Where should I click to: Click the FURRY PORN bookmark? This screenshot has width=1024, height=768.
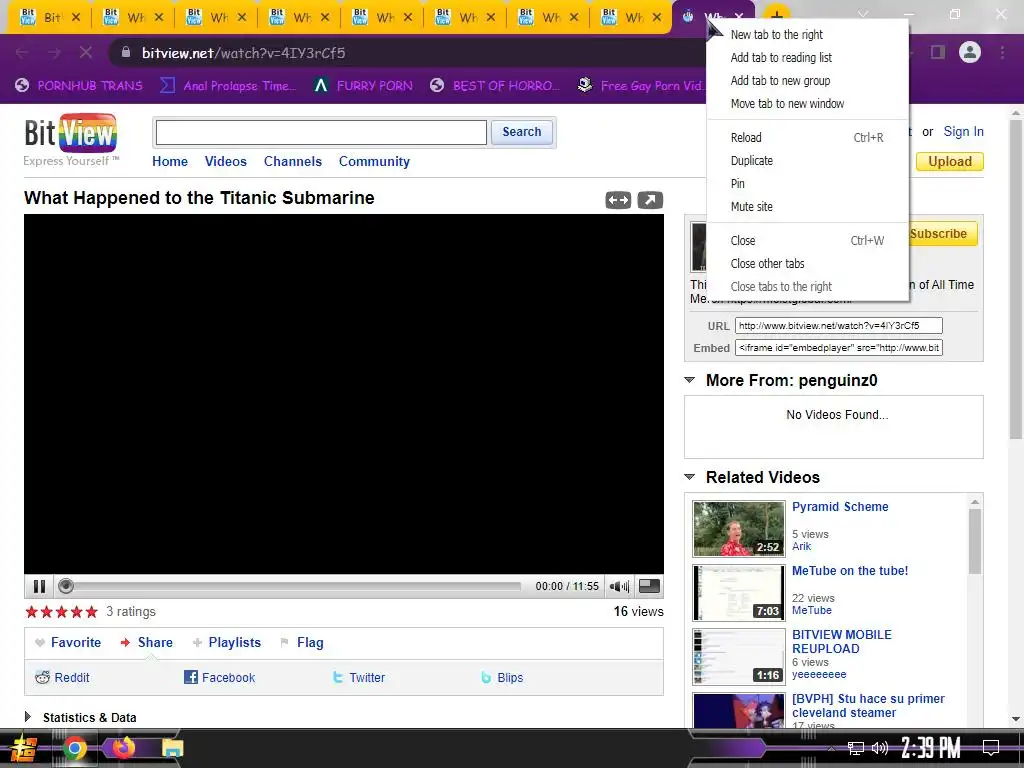363,86
